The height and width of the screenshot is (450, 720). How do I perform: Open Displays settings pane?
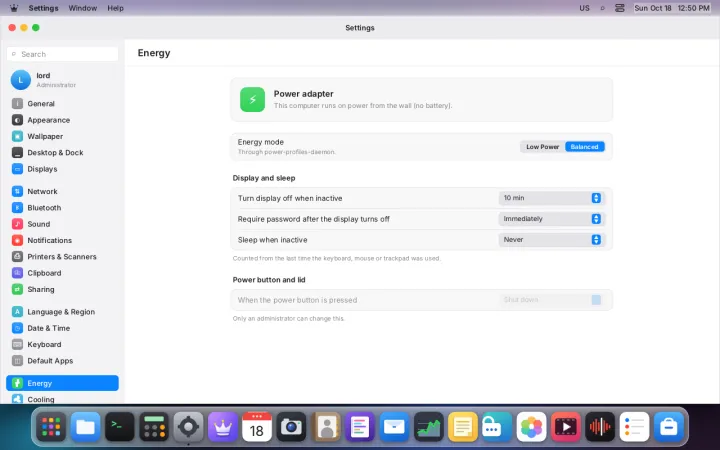pyautogui.click(x=62, y=169)
